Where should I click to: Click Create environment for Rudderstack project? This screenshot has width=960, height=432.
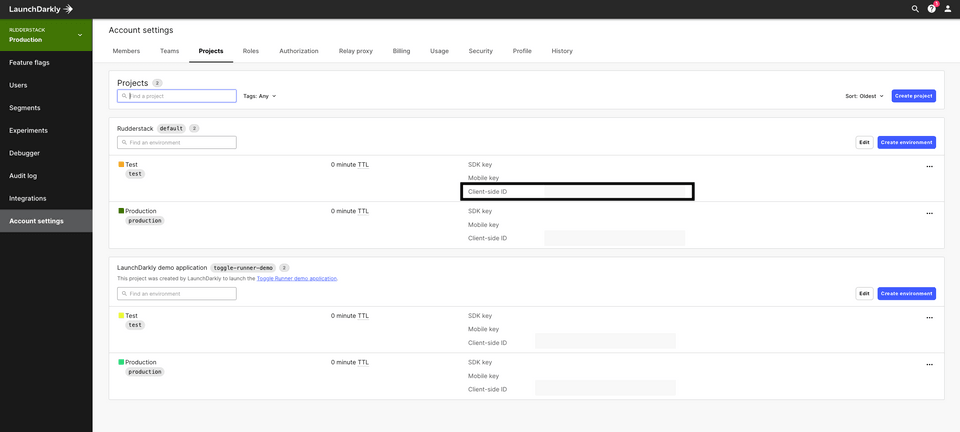(907, 142)
